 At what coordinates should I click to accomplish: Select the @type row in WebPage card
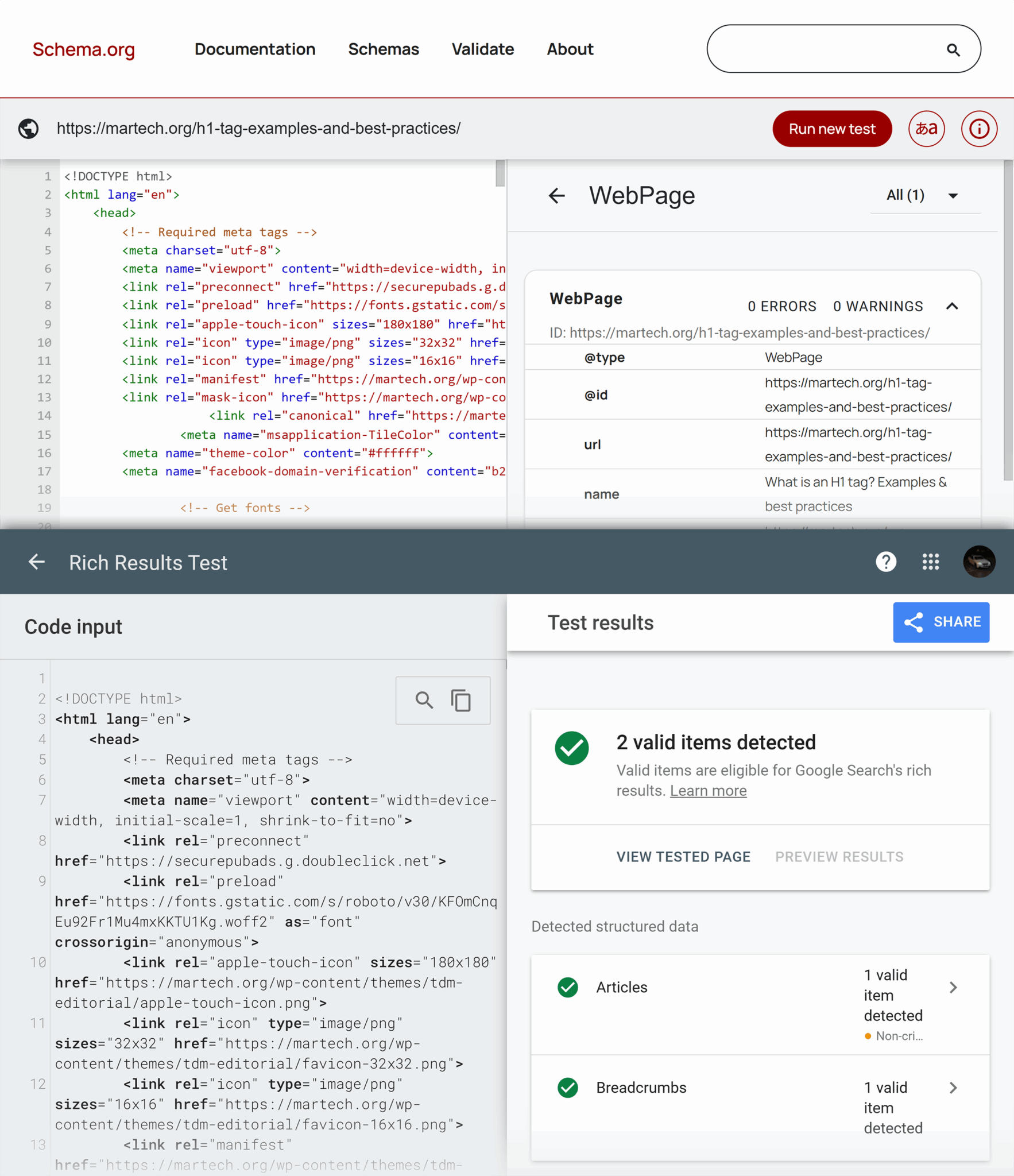click(753, 357)
